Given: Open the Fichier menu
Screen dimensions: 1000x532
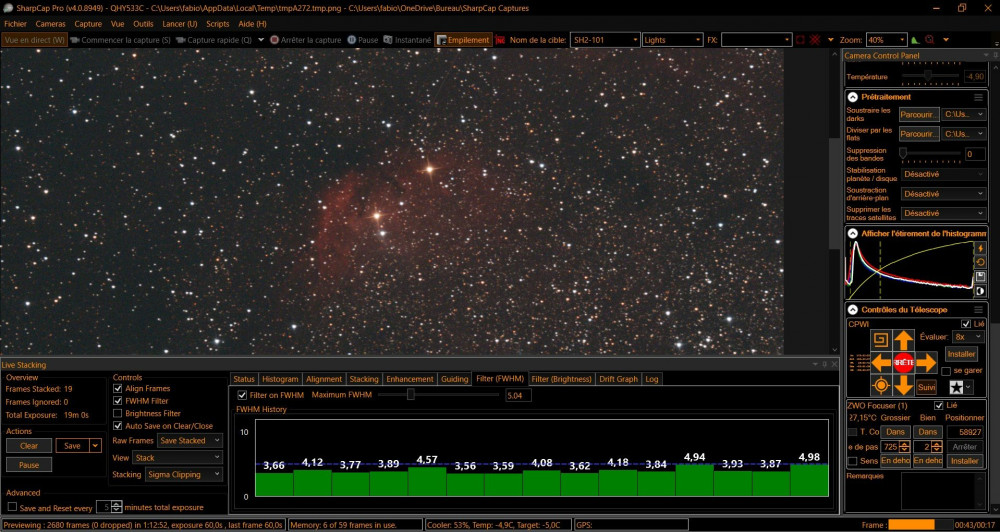Looking at the screenshot, I should click(x=15, y=24).
